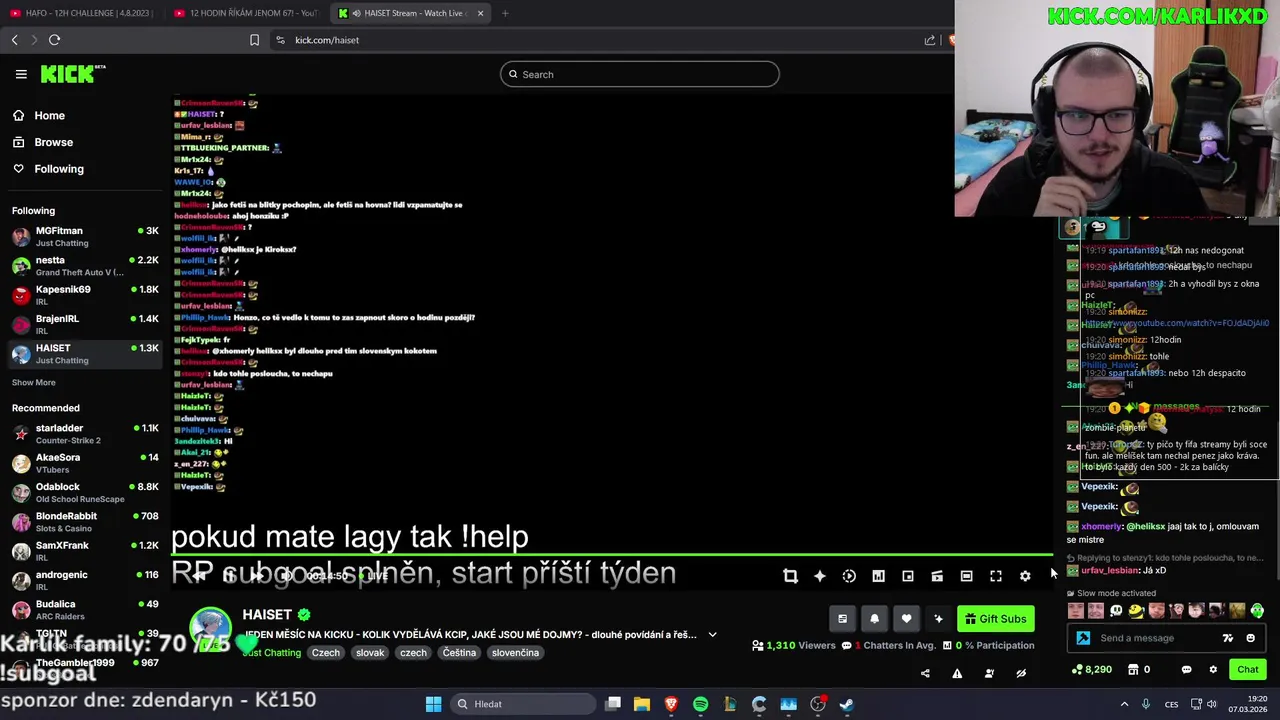
Task: Open the chat bubble icon below input
Action: point(1187,669)
